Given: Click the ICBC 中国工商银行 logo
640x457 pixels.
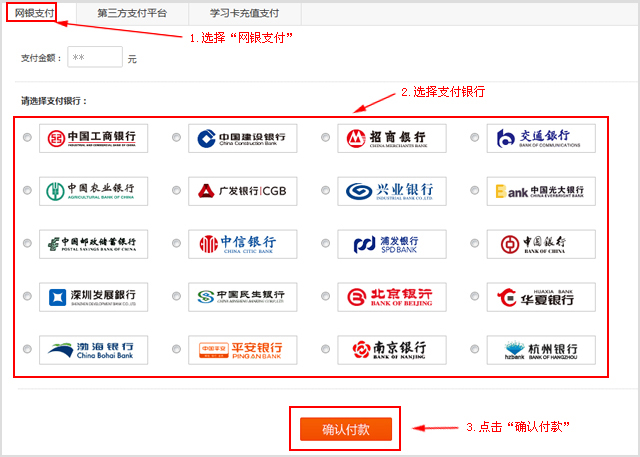Looking at the screenshot, I should (x=93, y=139).
